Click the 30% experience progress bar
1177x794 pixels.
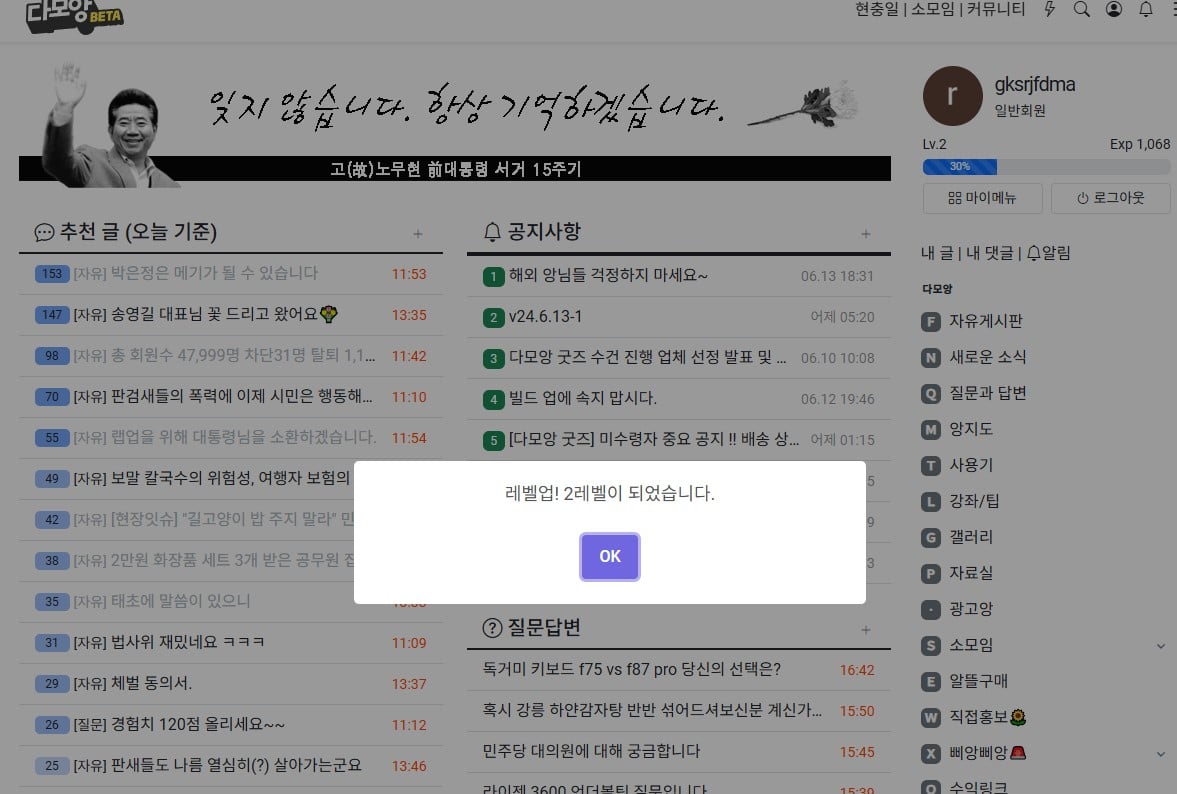[1046, 167]
